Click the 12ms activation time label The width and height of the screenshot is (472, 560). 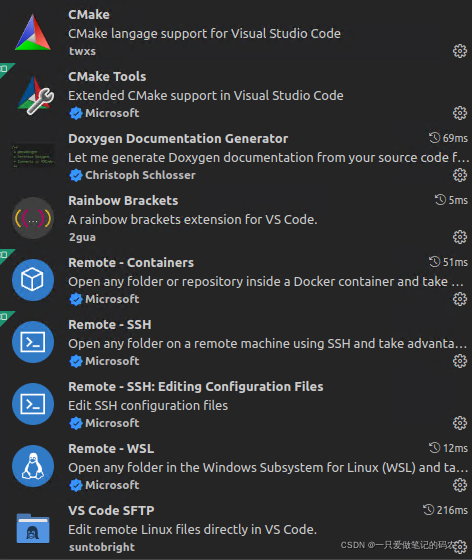[455, 448]
